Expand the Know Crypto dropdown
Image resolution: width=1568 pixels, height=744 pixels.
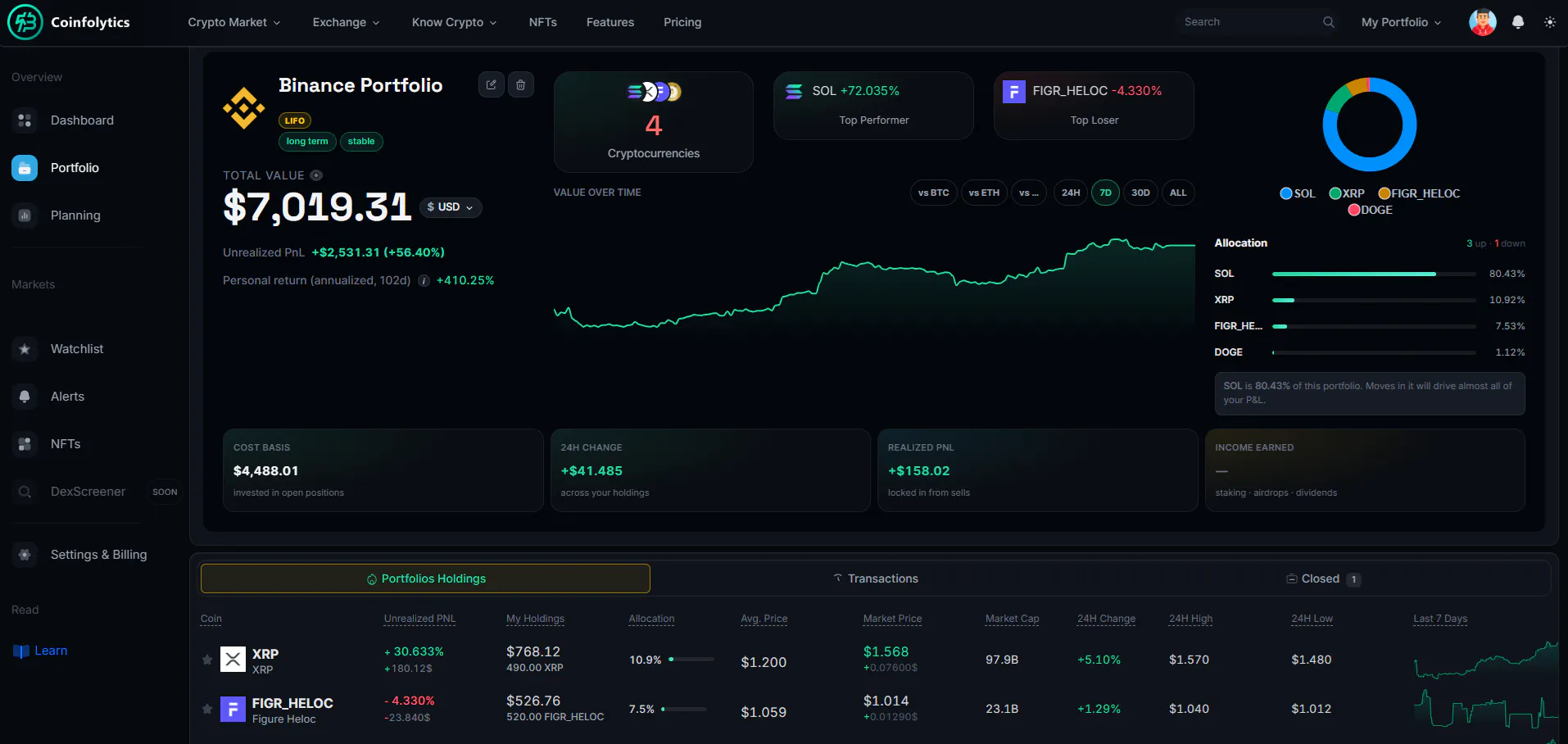tap(455, 22)
